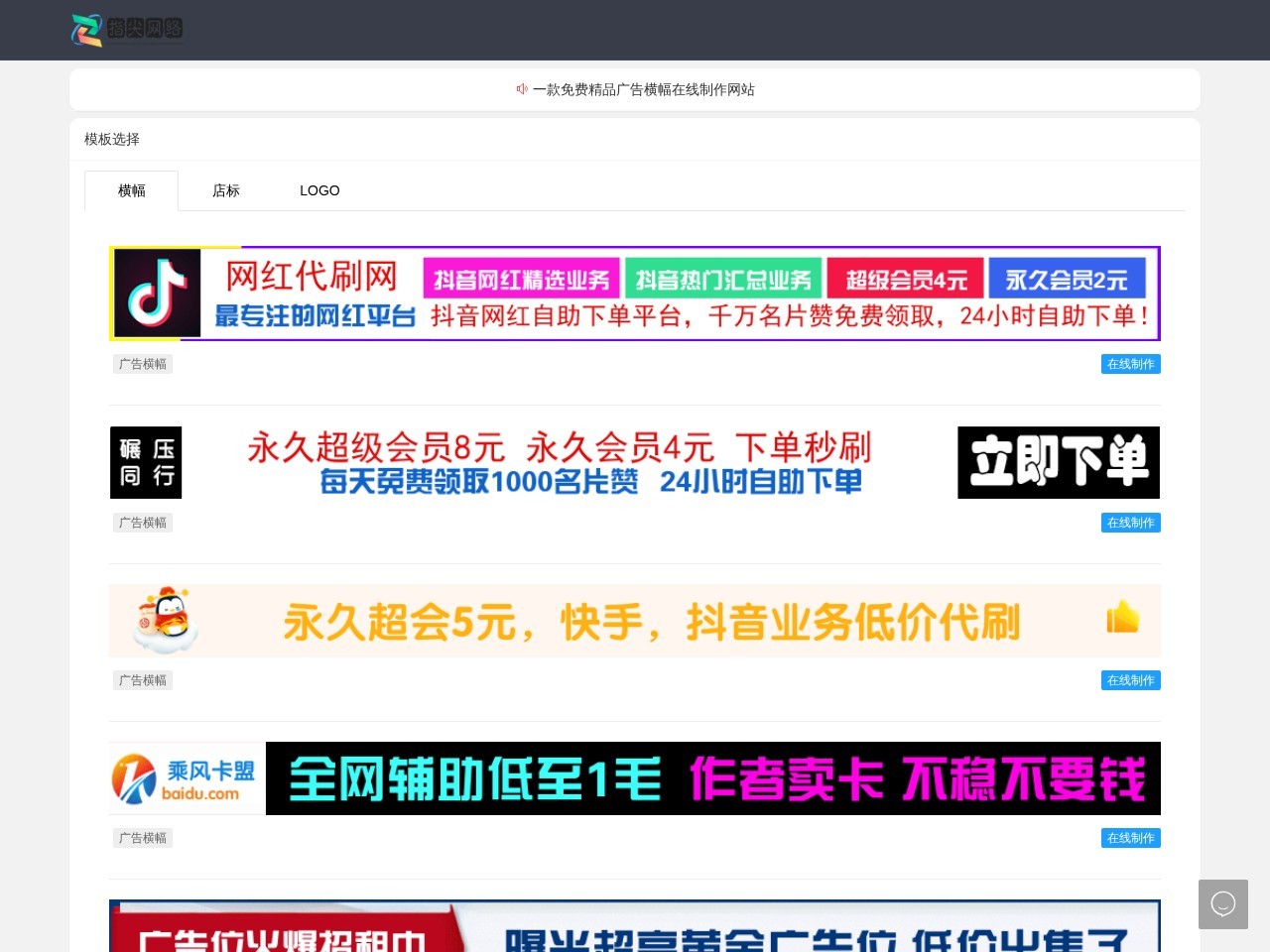Click 广告横幅 tag under the 永久超会5元 banner

click(143, 680)
